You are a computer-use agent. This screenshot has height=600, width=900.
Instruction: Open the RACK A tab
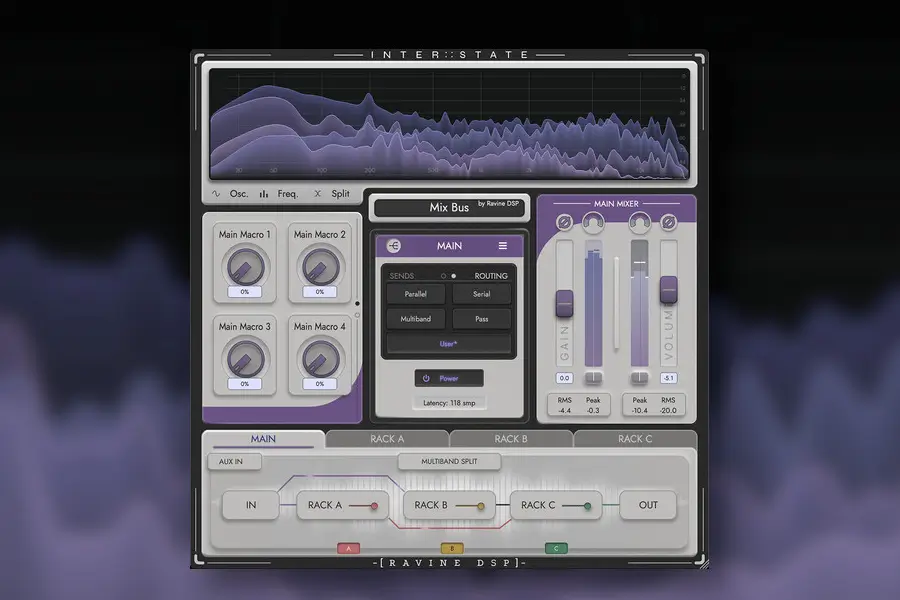387,439
